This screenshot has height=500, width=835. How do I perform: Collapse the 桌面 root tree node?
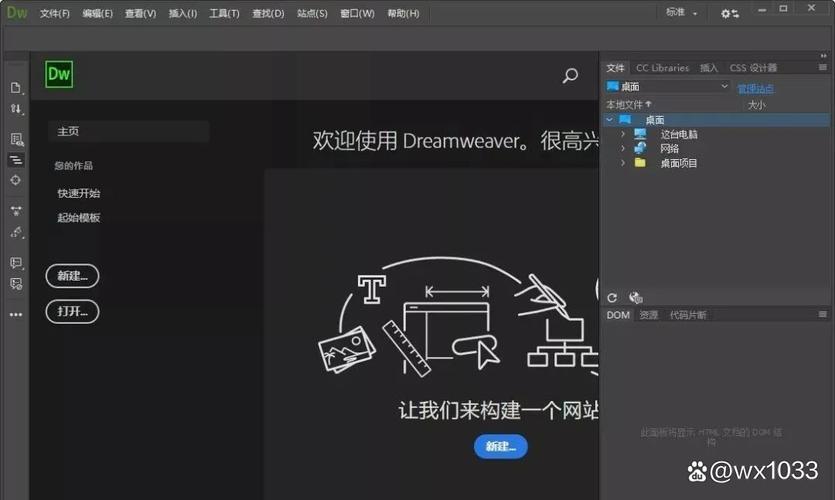(609, 120)
